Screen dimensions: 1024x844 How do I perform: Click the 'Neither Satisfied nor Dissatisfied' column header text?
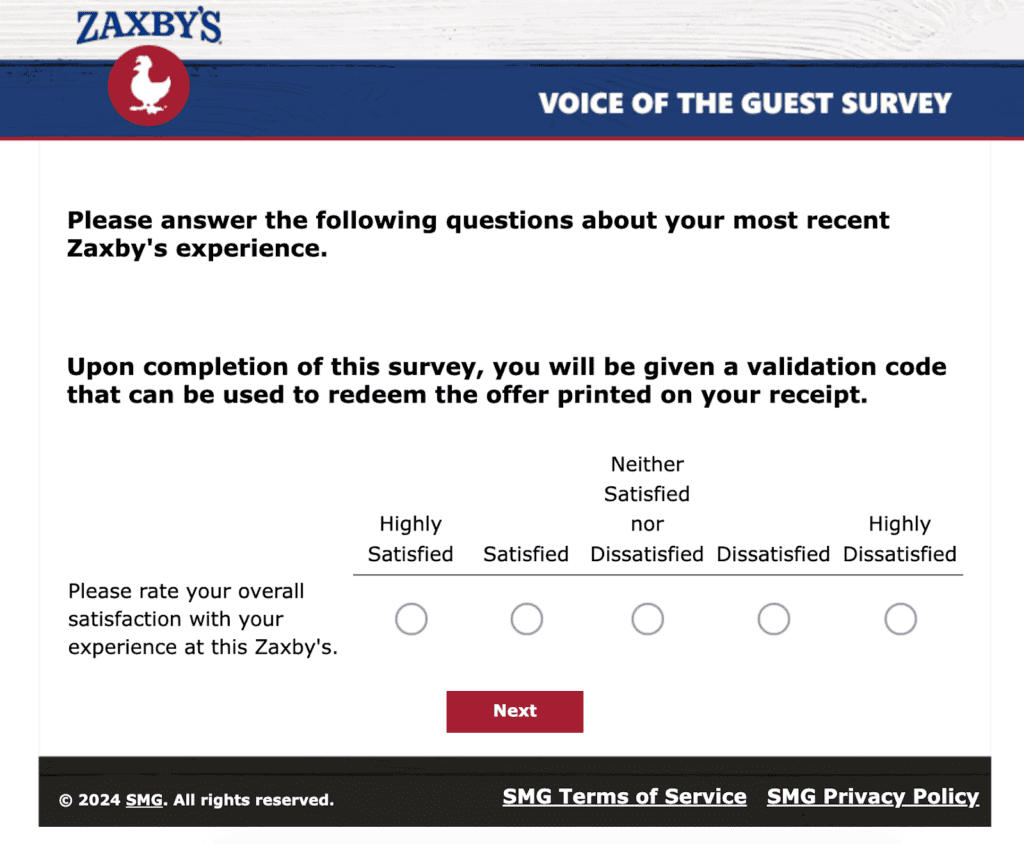647,509
